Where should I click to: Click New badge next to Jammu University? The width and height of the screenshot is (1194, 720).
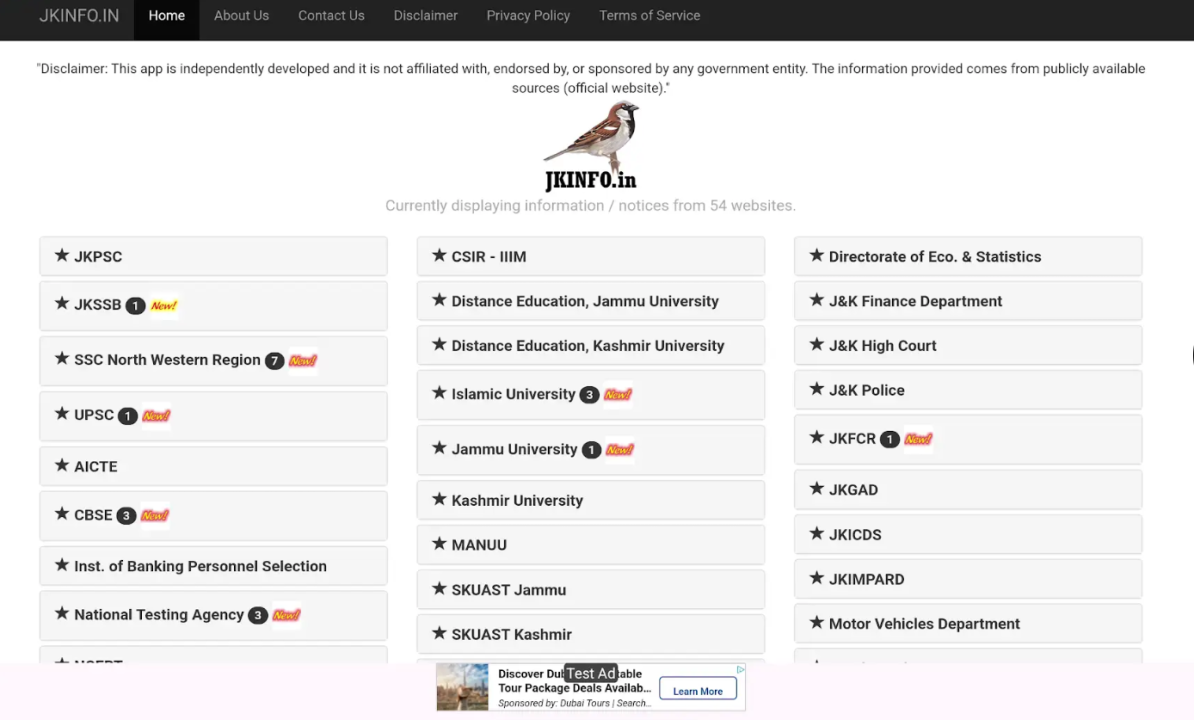[620, 450]
